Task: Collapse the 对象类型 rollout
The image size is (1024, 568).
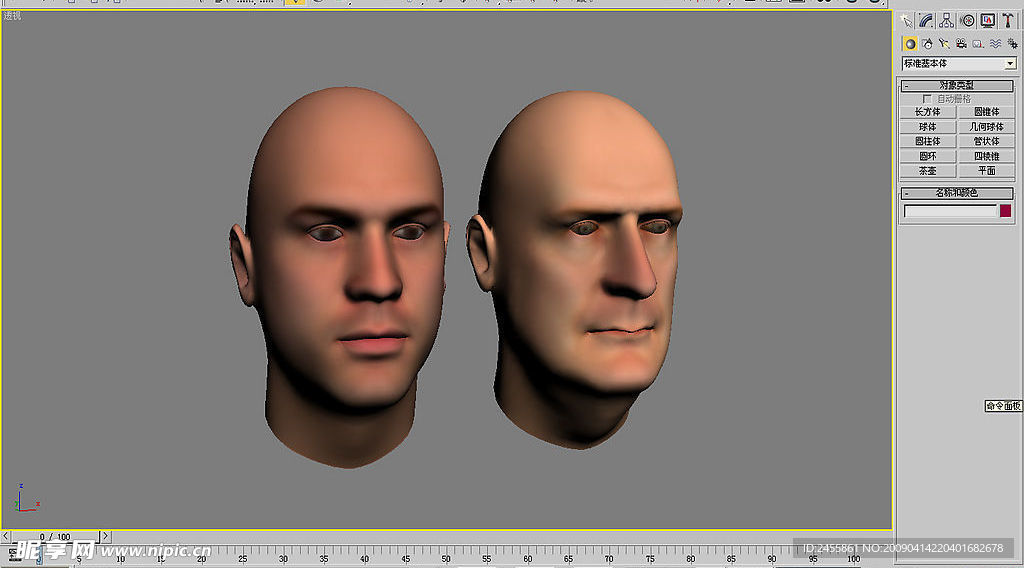Action: [x=957, y=86]
